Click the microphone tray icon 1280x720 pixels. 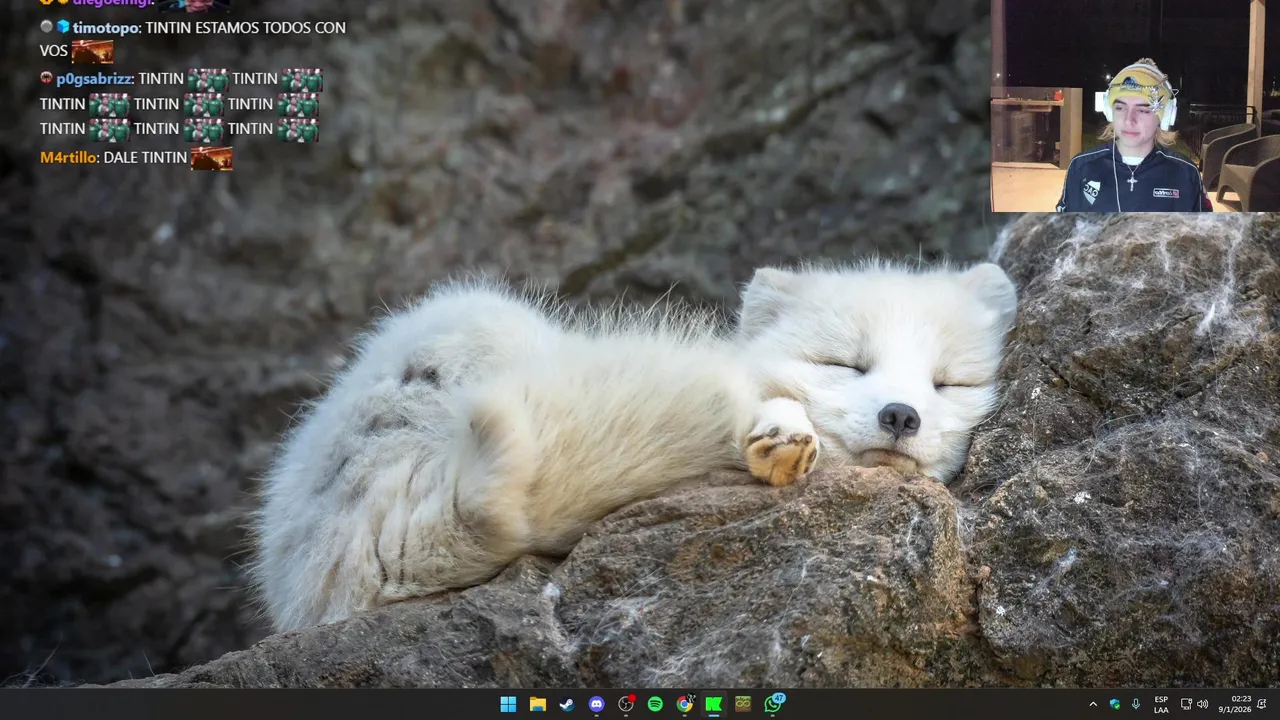point(1136,704)
